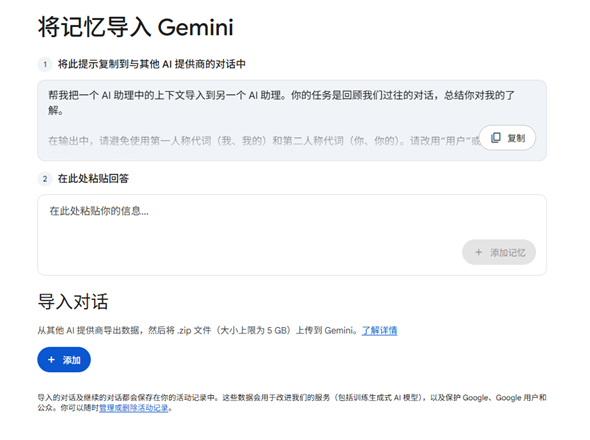Click the faded prompt line 在输出中，请避免使用第一人称代词

263,141
